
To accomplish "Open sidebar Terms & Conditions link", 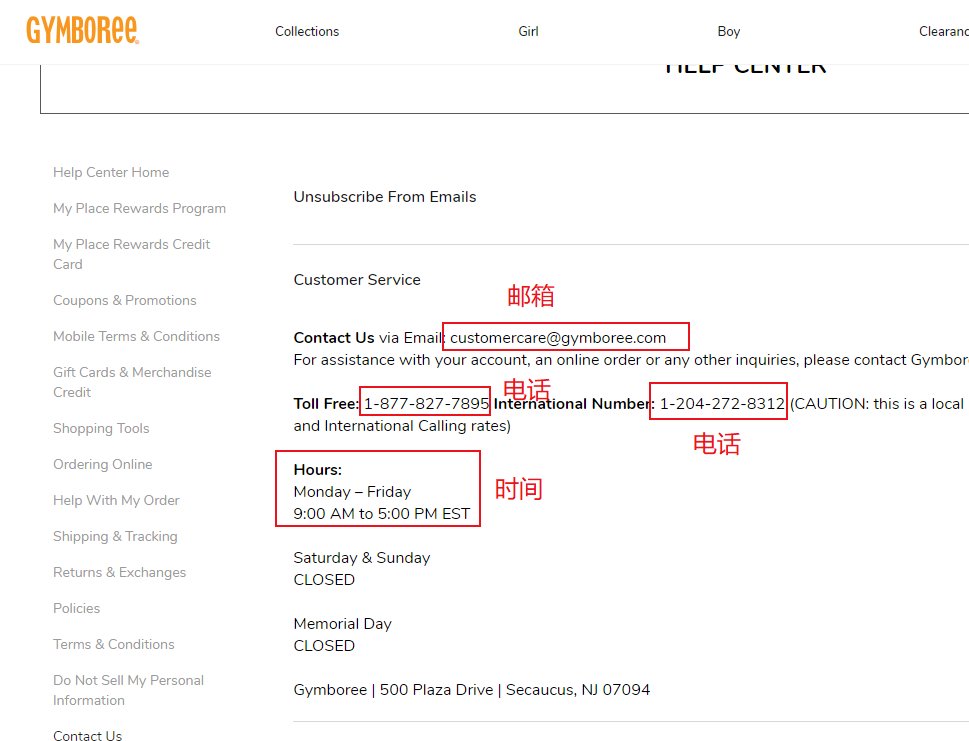I will [x=114, y=644].
